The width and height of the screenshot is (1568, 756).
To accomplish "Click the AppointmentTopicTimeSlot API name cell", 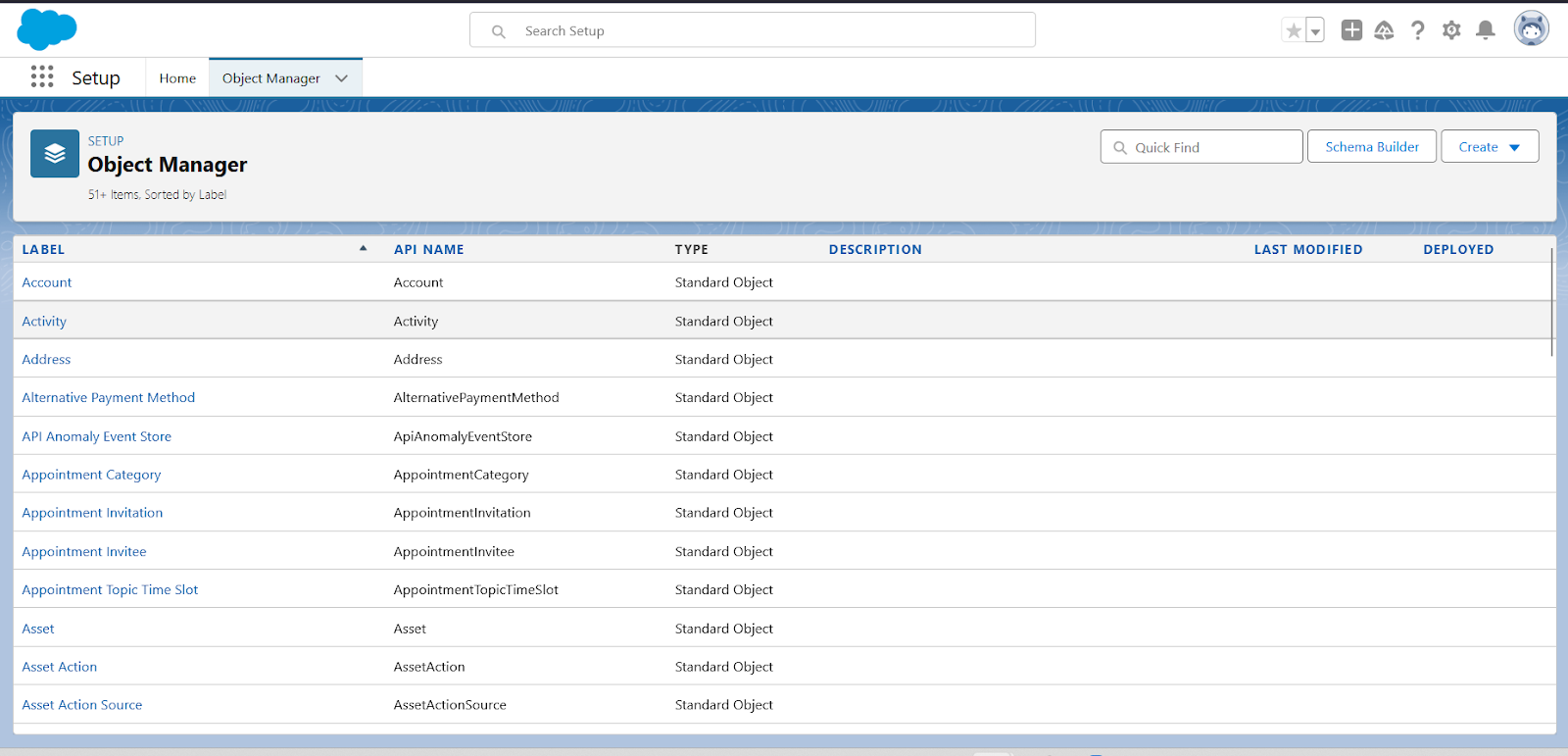I will [476, 590].
